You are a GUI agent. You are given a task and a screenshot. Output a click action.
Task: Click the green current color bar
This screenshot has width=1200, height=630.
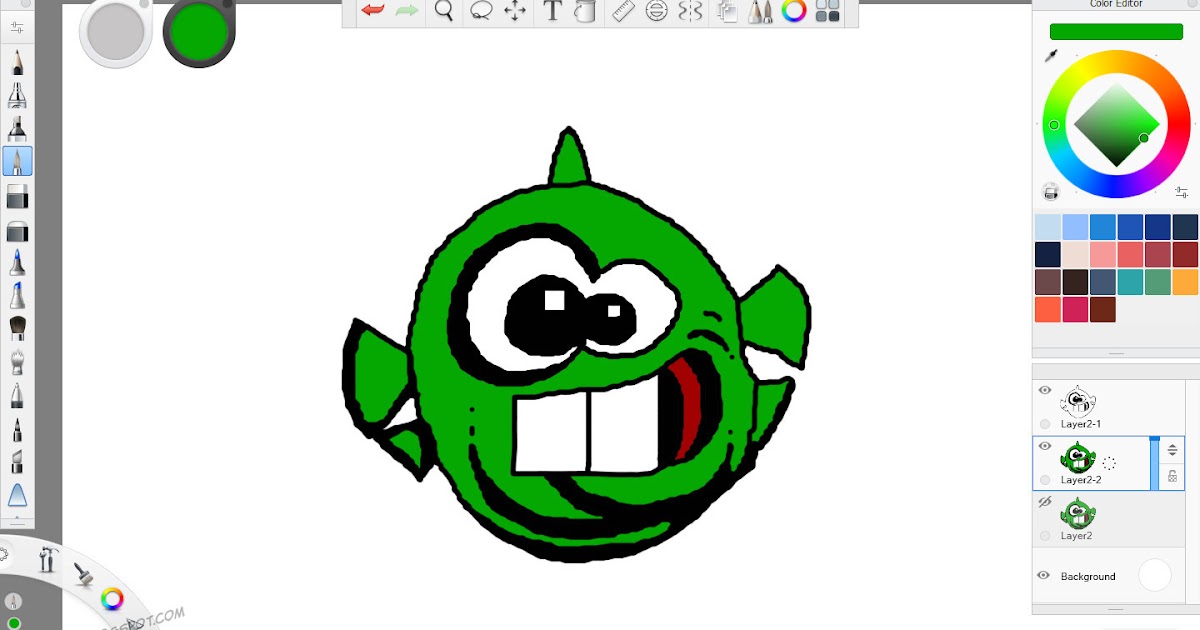coord(1116,31)
